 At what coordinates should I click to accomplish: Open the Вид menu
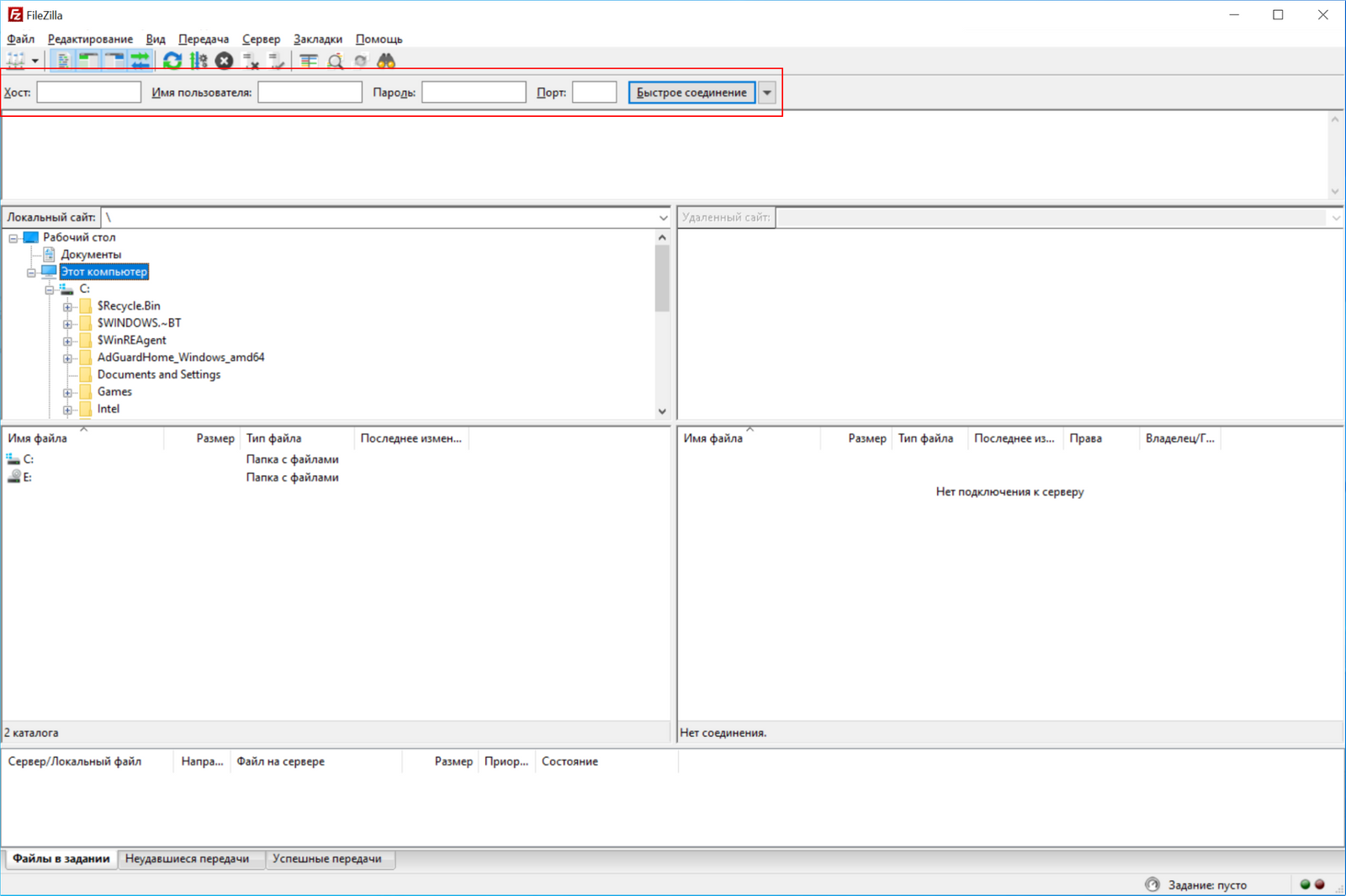tap(156, 39)
